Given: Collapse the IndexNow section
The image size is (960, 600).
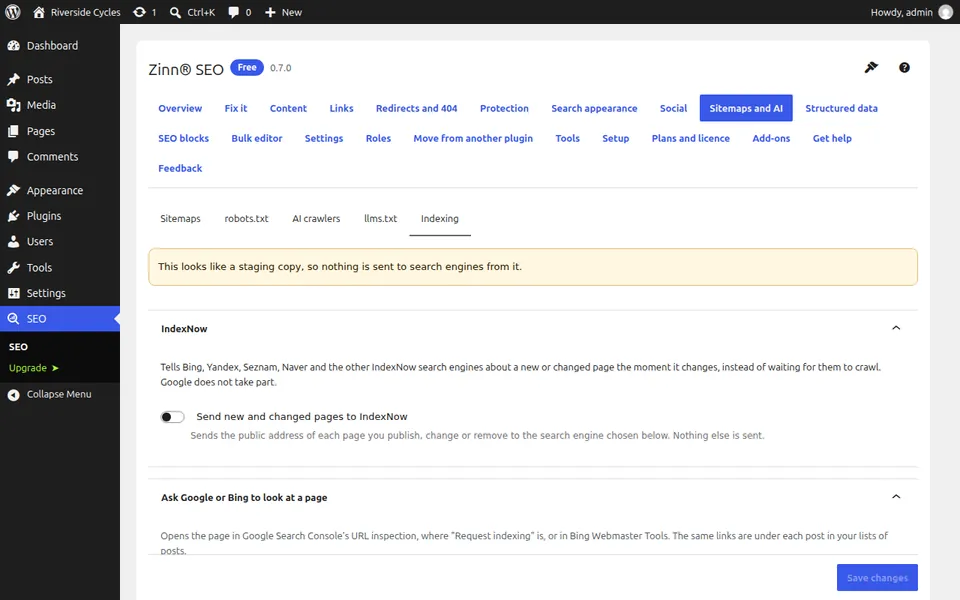Looking at the screenshot, I should point(896,328).
